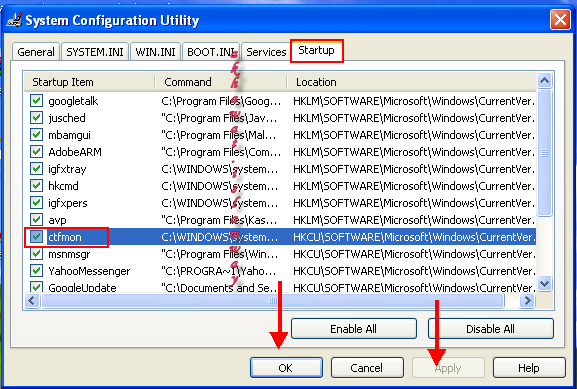The image size is (577, 389).
Task: Click the horizontal scroll left arrow
Action: click(32, 301)
